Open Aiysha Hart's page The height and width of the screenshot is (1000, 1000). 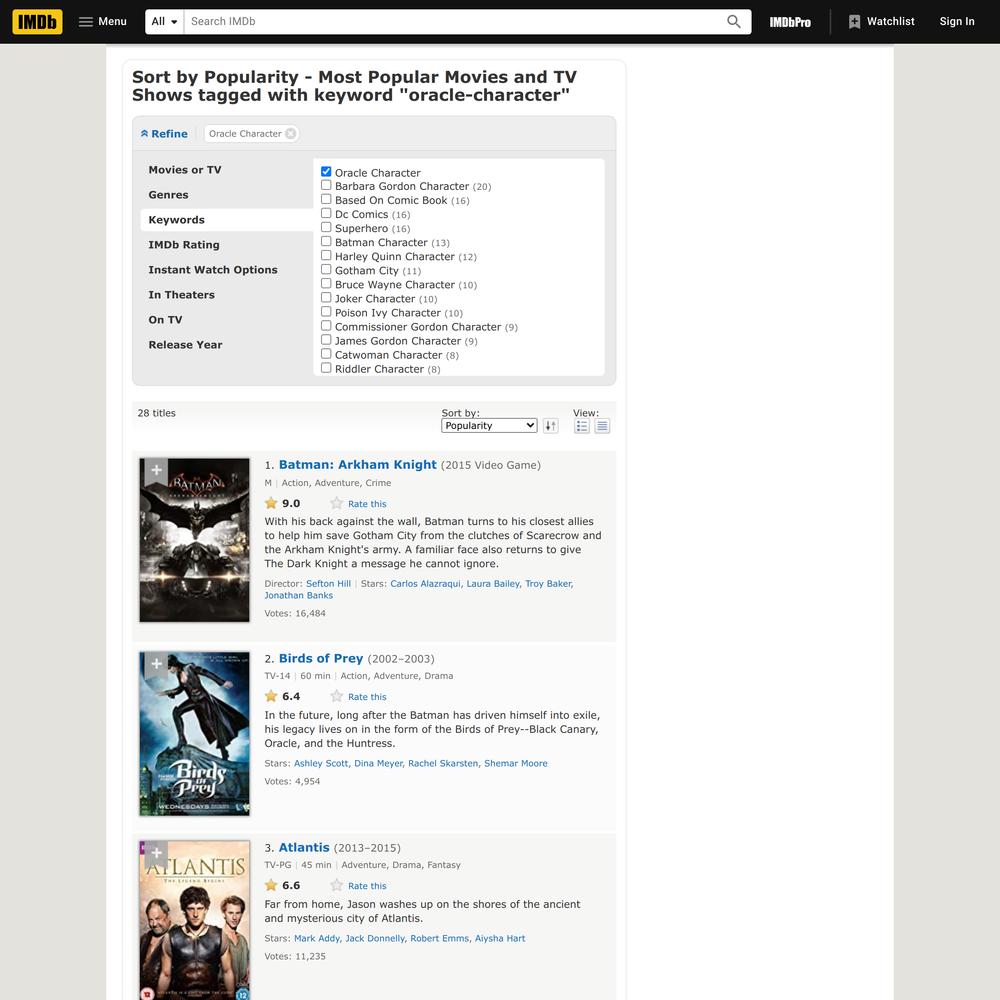click(500, 938)
